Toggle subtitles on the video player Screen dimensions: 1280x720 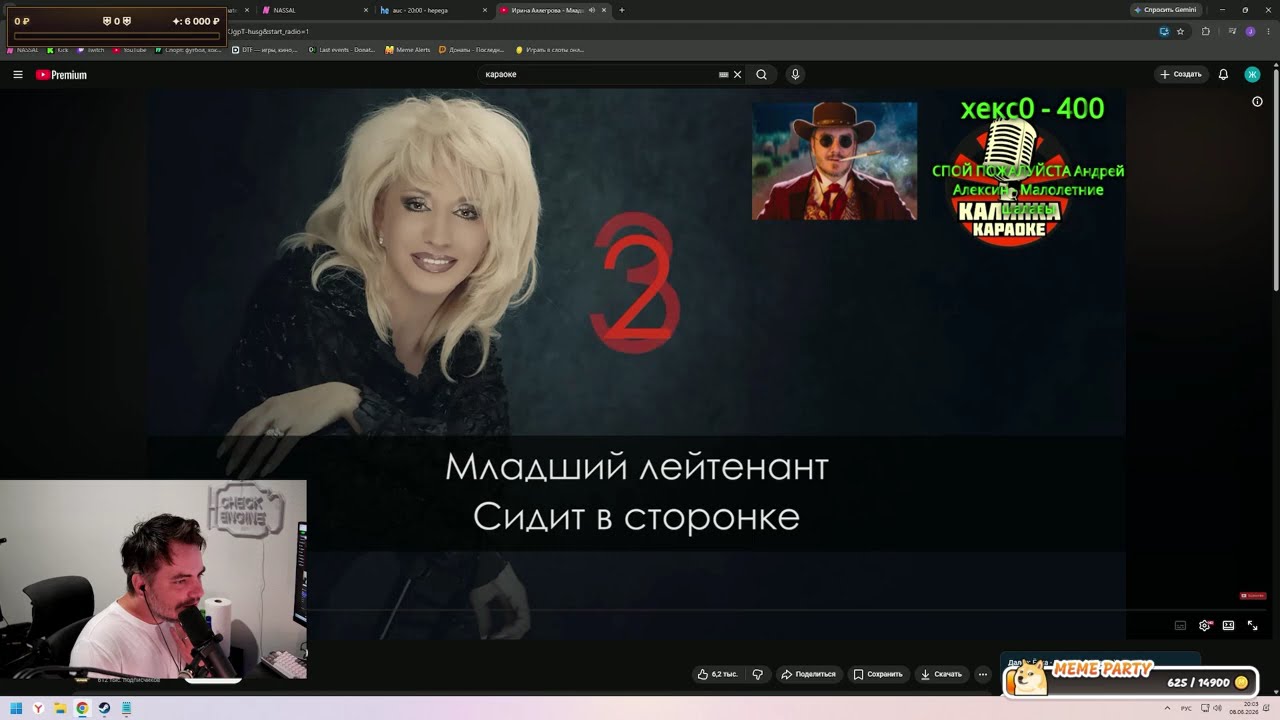[1180, 625]
